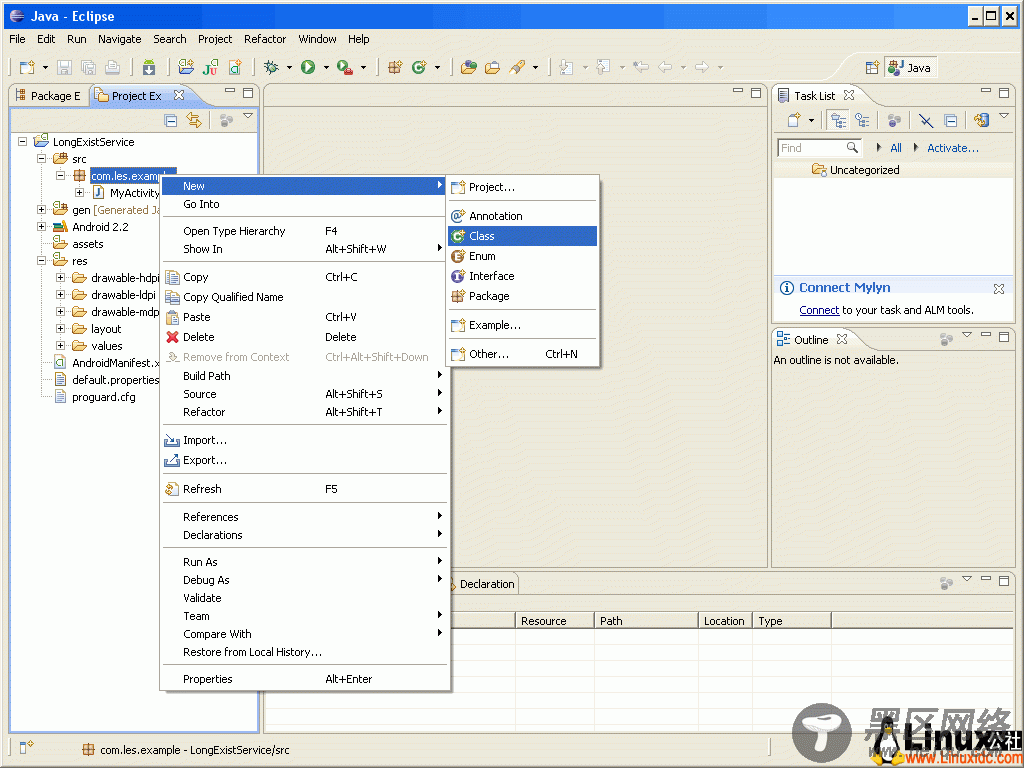The width and height of the screenshot is (1024, 768).
Task: Choose Package from the New submenu
Action: 522,296
